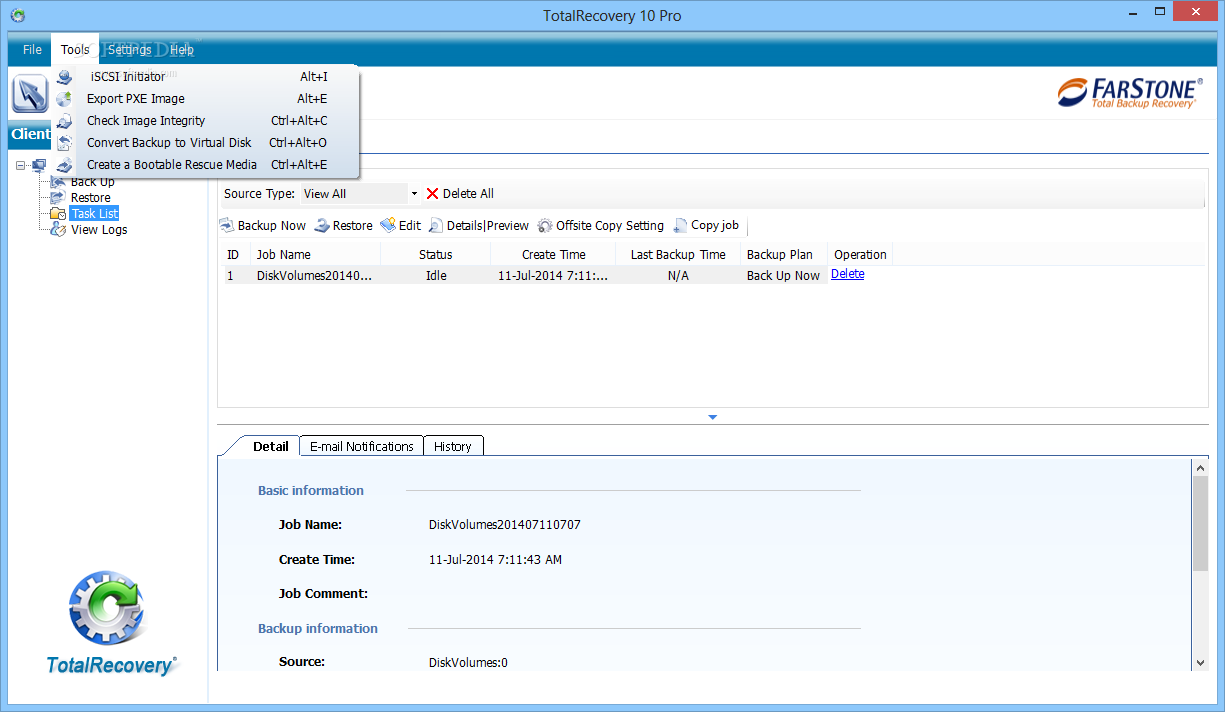
Task: Click the app icon in the title bar
Action: pyautogui.click(x=17, y=16)
